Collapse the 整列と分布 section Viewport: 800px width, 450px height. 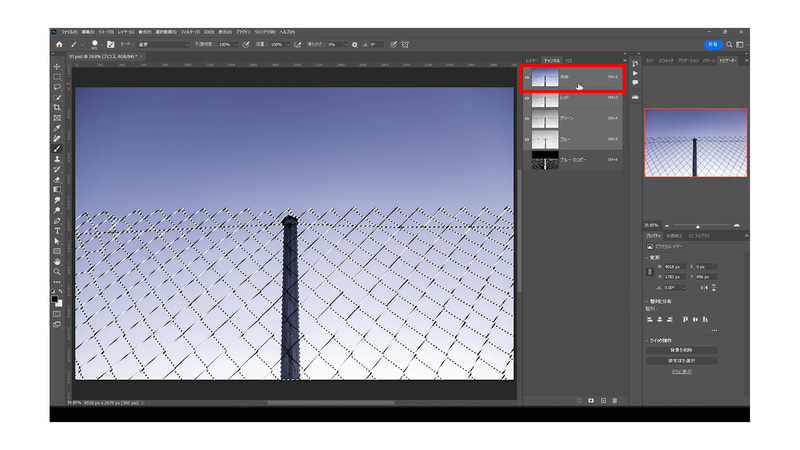pyautogui.click(x=647, y=302)
